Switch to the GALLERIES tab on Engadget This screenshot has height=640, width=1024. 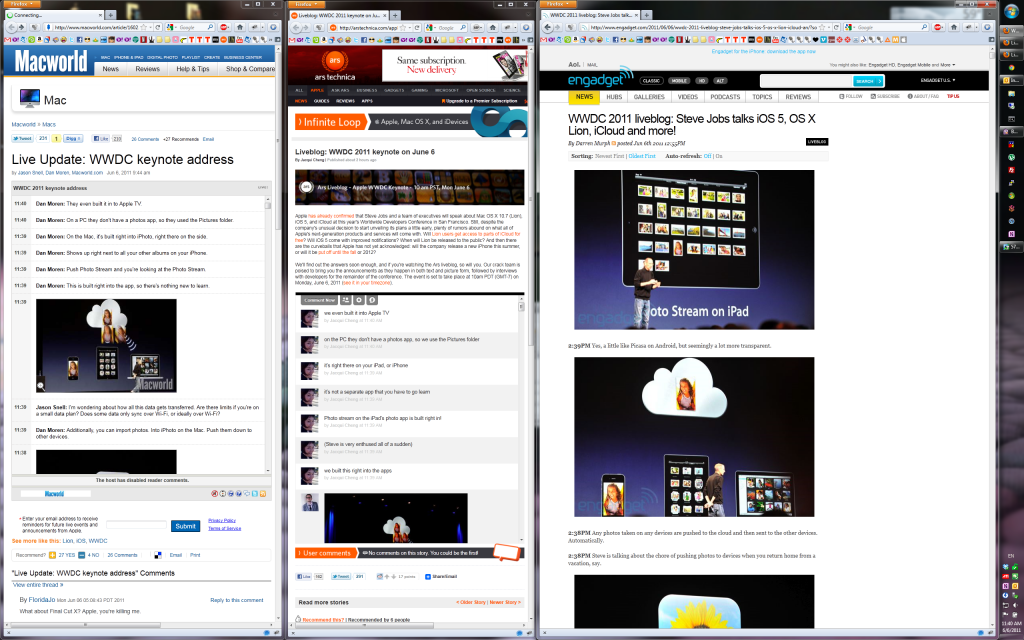point(649,97)
